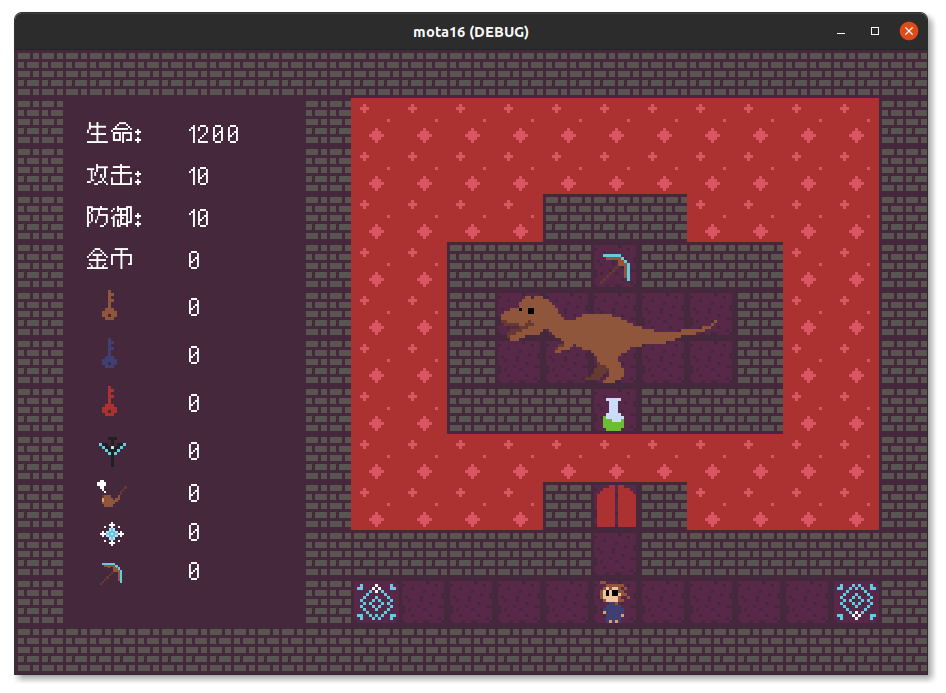Click the mota16 (DEBUG) window title
The image size is (946, 693).
pos(471,32)
